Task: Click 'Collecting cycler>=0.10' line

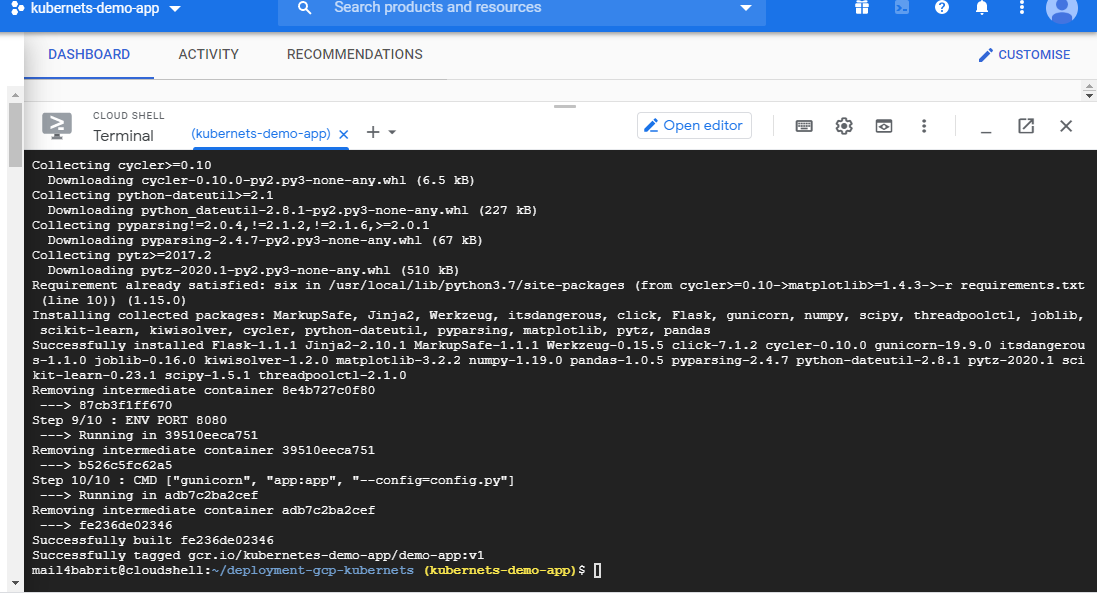Action: (121, 165)
